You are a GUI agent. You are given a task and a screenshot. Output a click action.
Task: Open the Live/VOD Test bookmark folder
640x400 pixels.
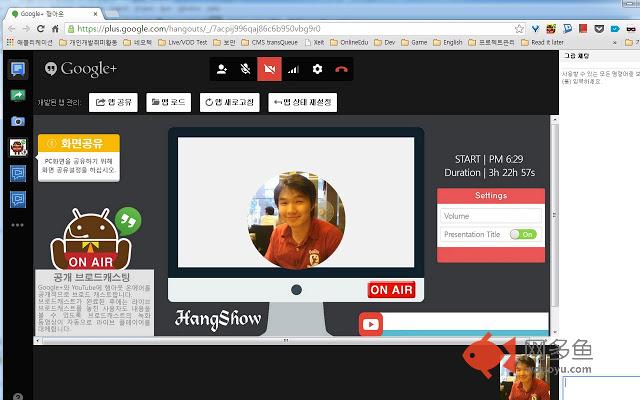183,42
